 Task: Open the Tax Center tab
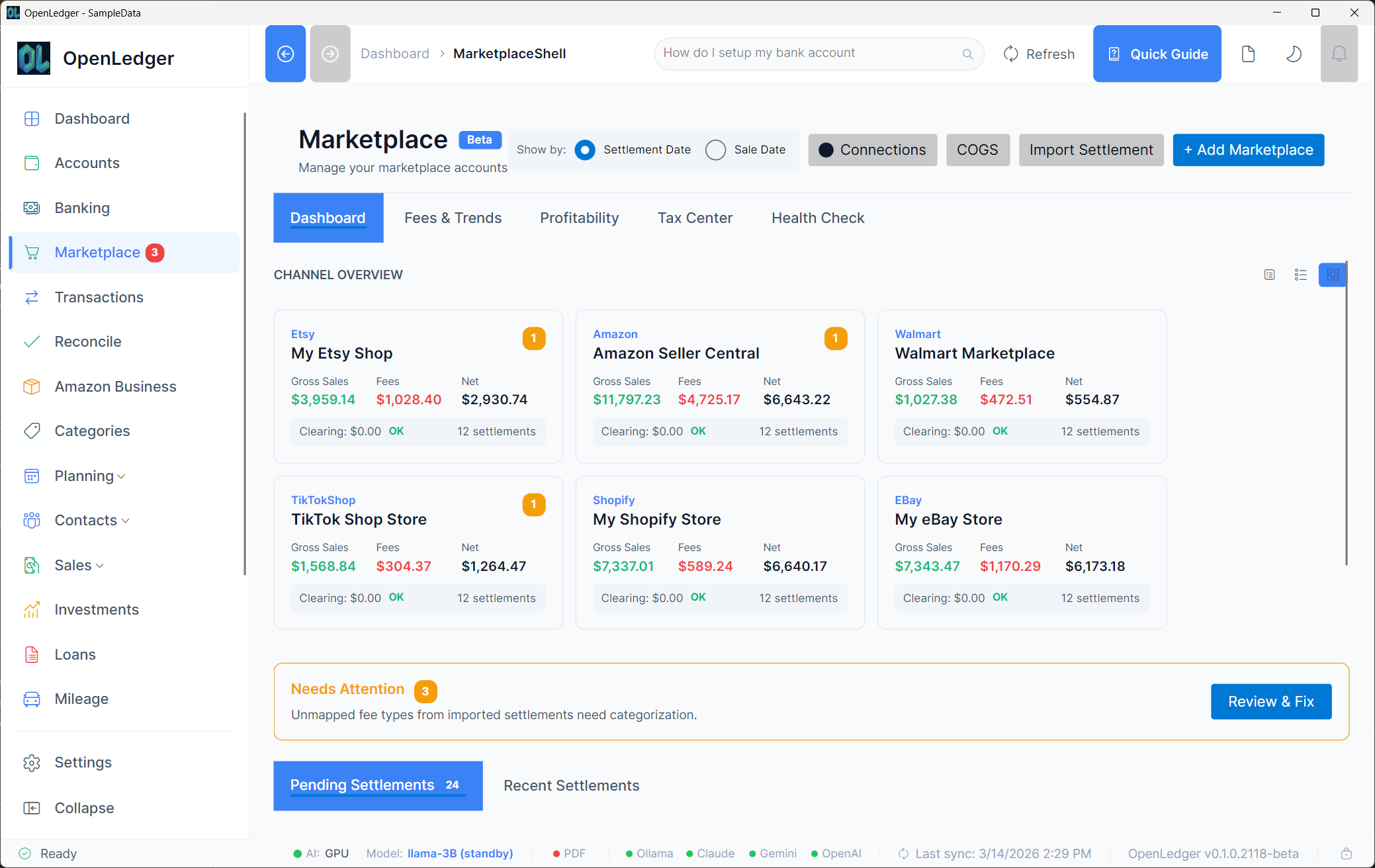[695, 218]
